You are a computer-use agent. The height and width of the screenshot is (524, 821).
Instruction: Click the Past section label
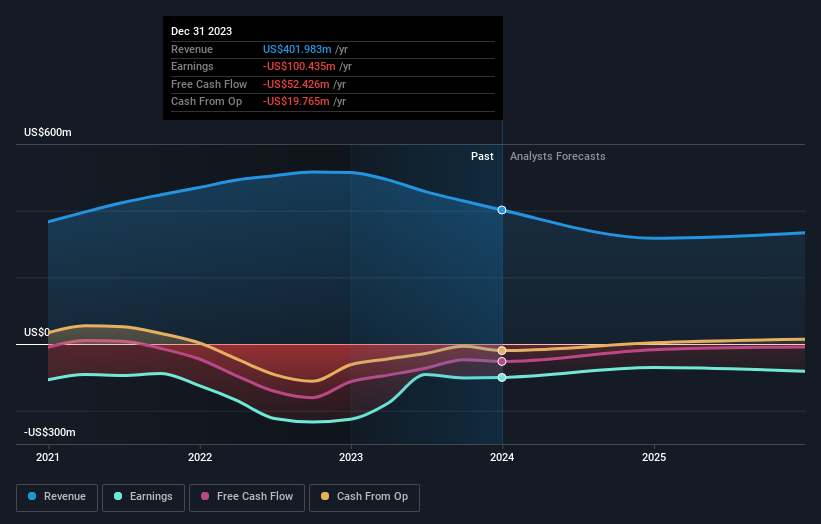(482, 157)
